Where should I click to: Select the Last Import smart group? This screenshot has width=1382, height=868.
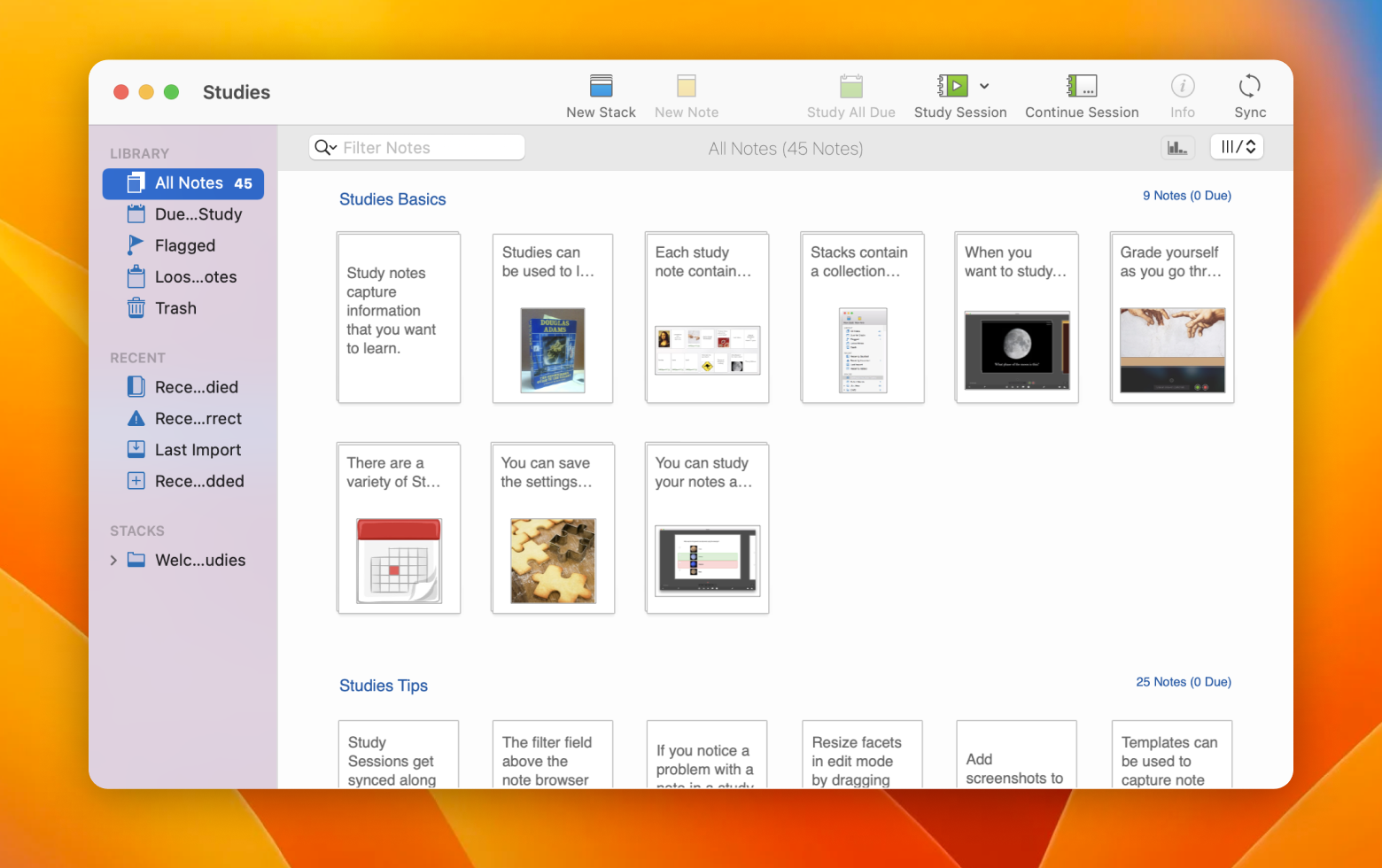point(198,449)
